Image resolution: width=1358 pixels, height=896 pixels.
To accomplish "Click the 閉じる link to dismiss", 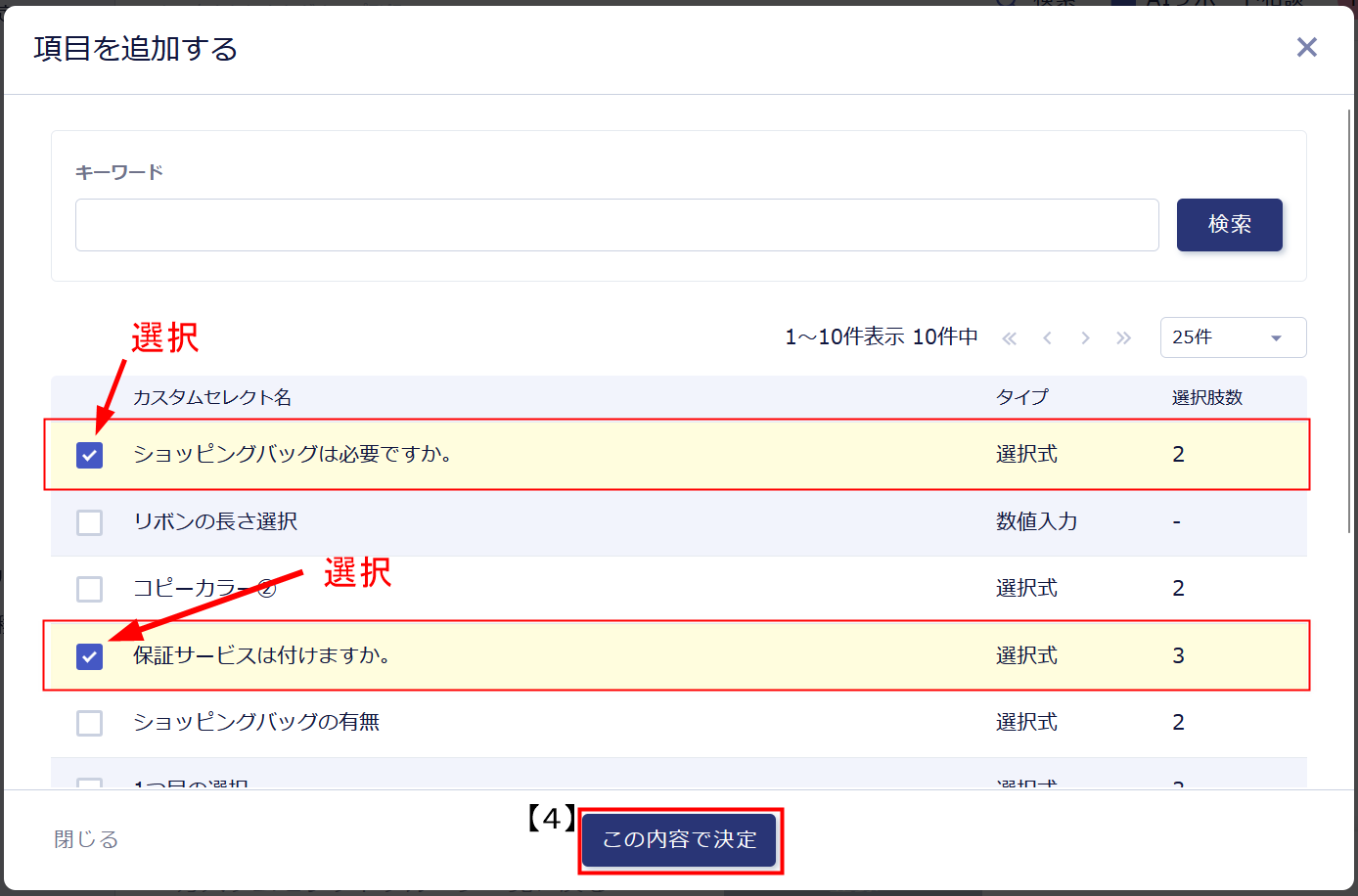I will tap(86, 839).
